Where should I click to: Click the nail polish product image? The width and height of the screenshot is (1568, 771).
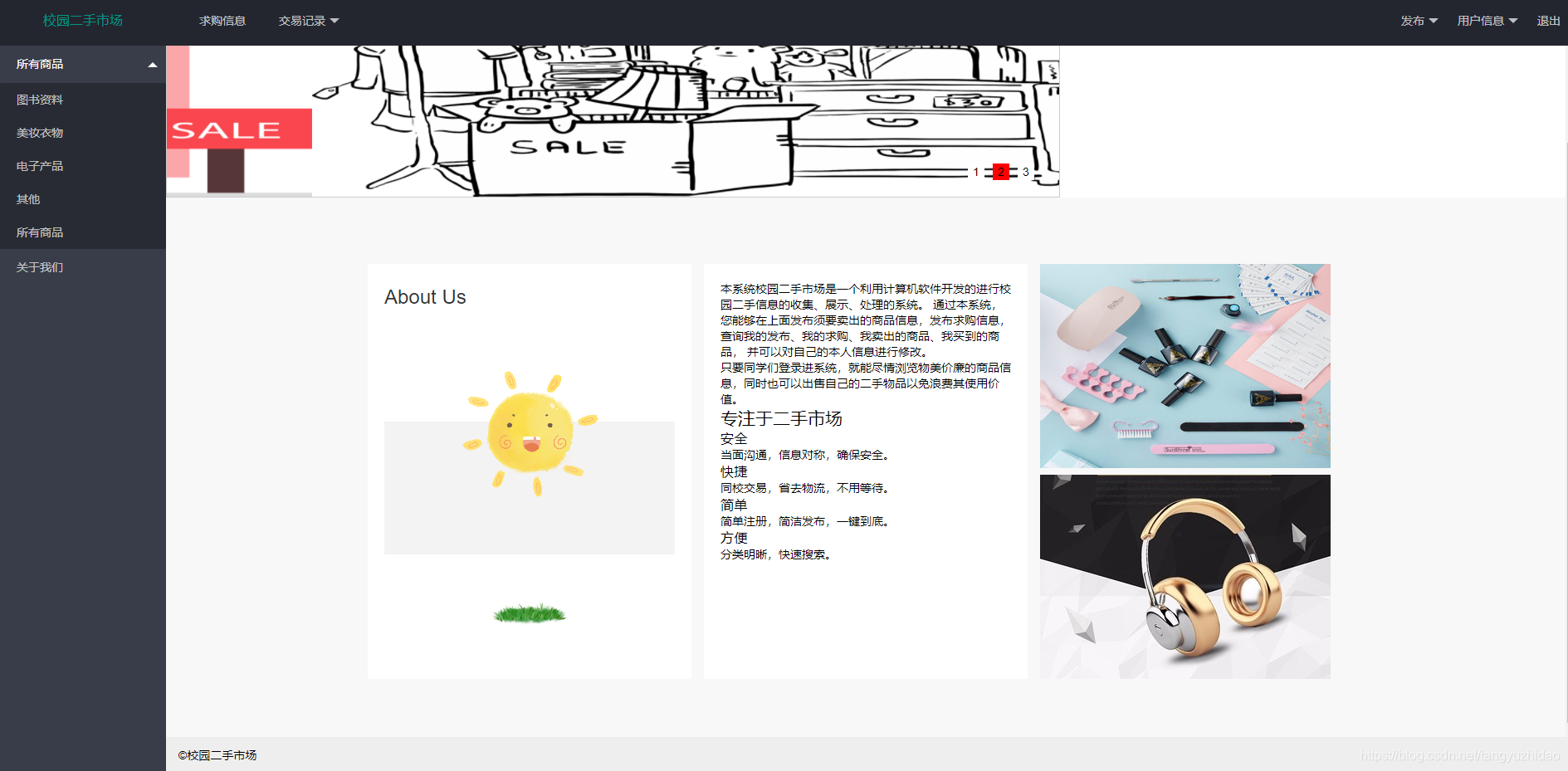tap(1185, 365)
